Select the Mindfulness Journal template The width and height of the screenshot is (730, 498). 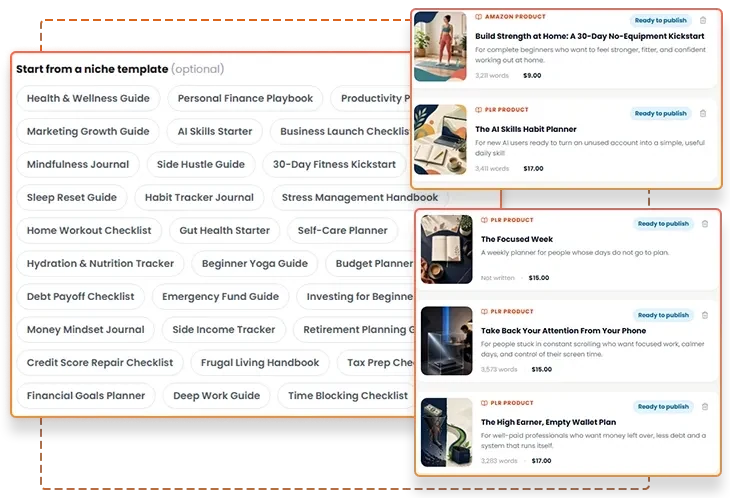[78, 164]
